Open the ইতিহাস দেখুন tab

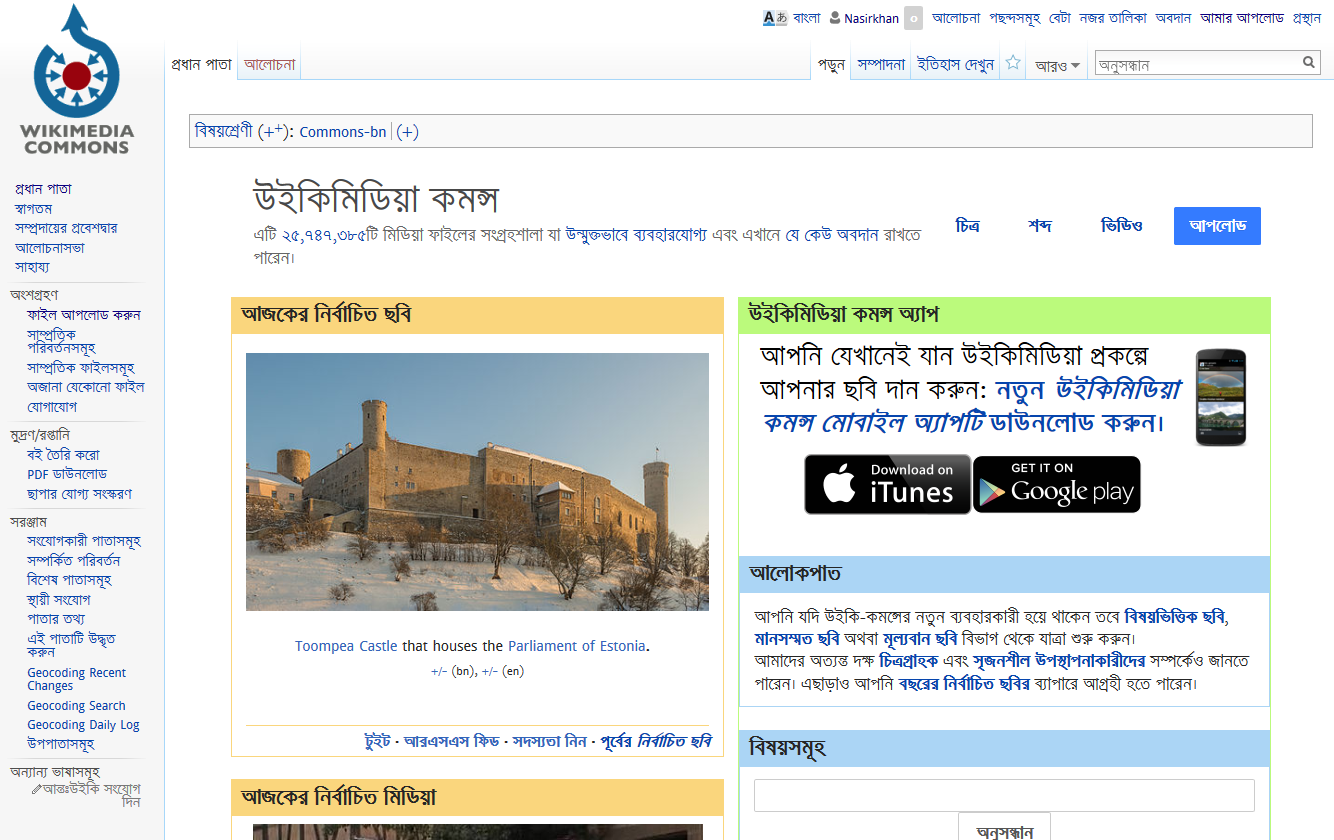coord(953,62)
